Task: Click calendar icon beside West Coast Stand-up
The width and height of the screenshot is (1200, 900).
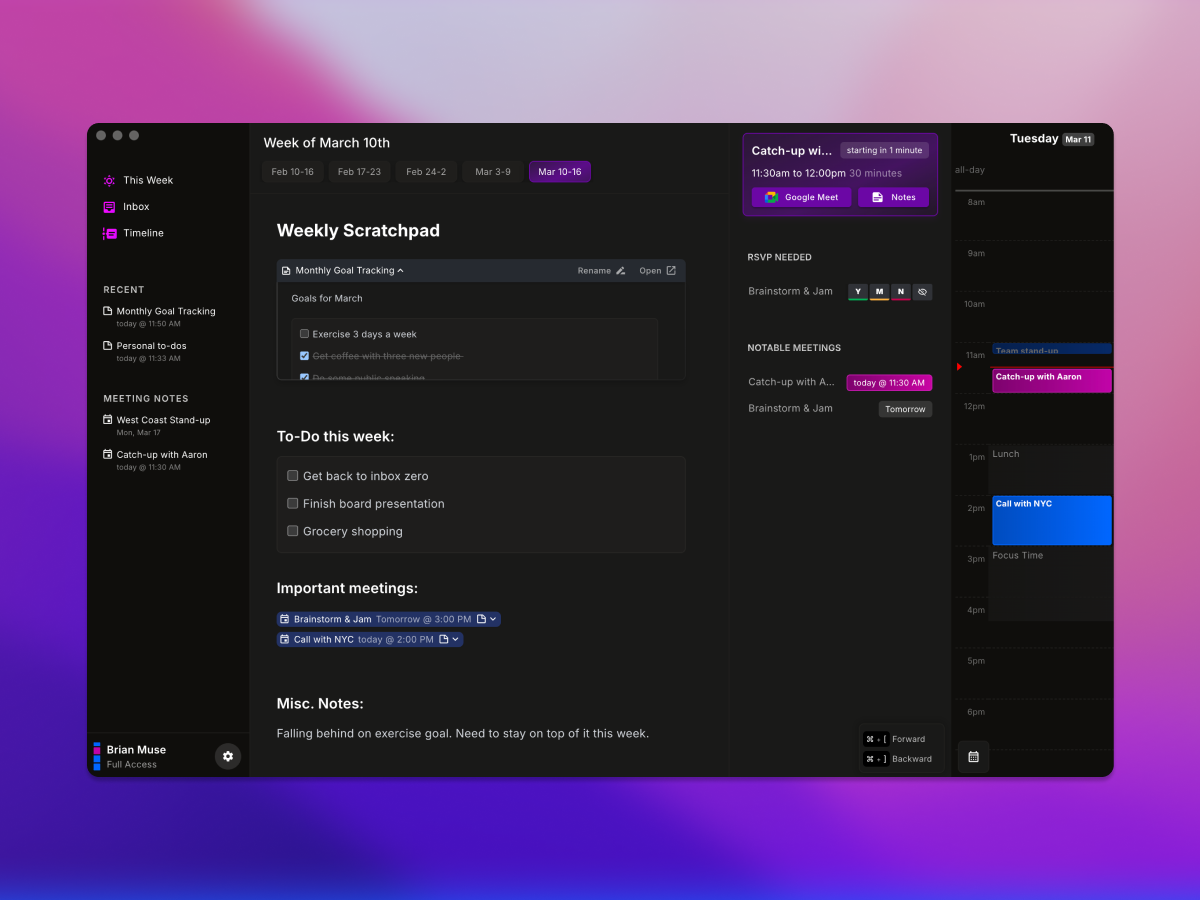Action: click(x=108, y=420)
